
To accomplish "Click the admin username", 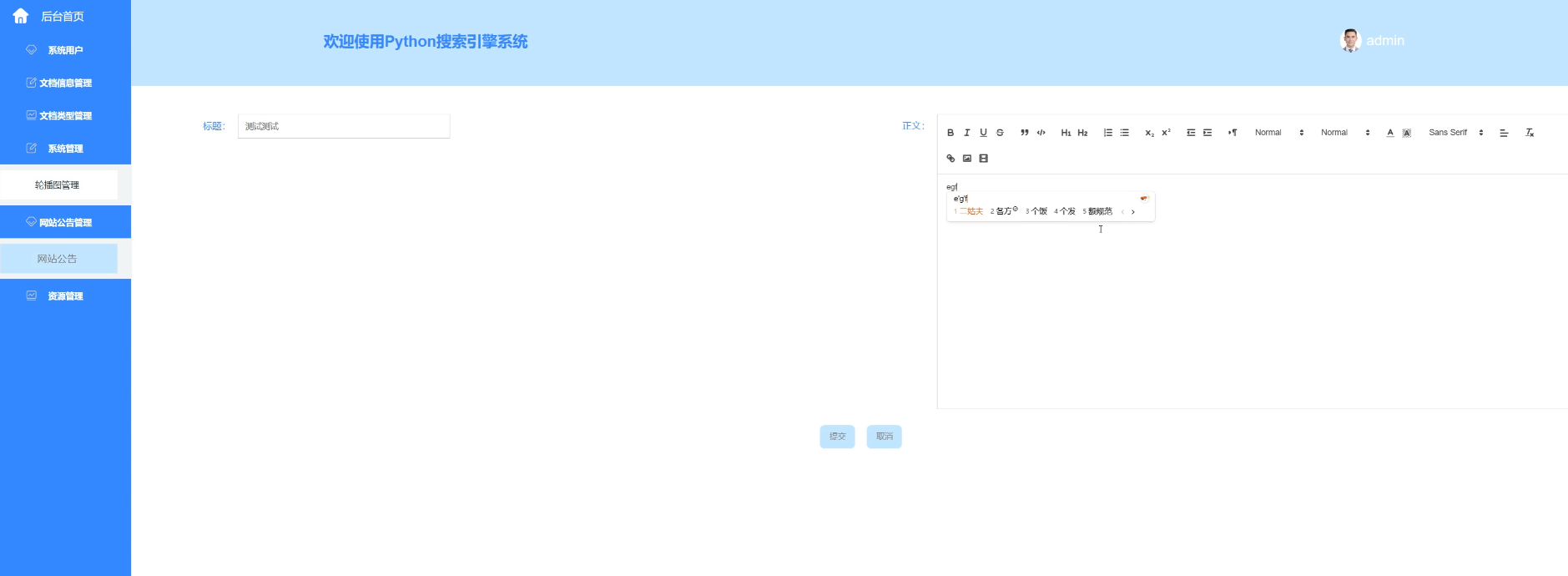I will pos(1385,41).
